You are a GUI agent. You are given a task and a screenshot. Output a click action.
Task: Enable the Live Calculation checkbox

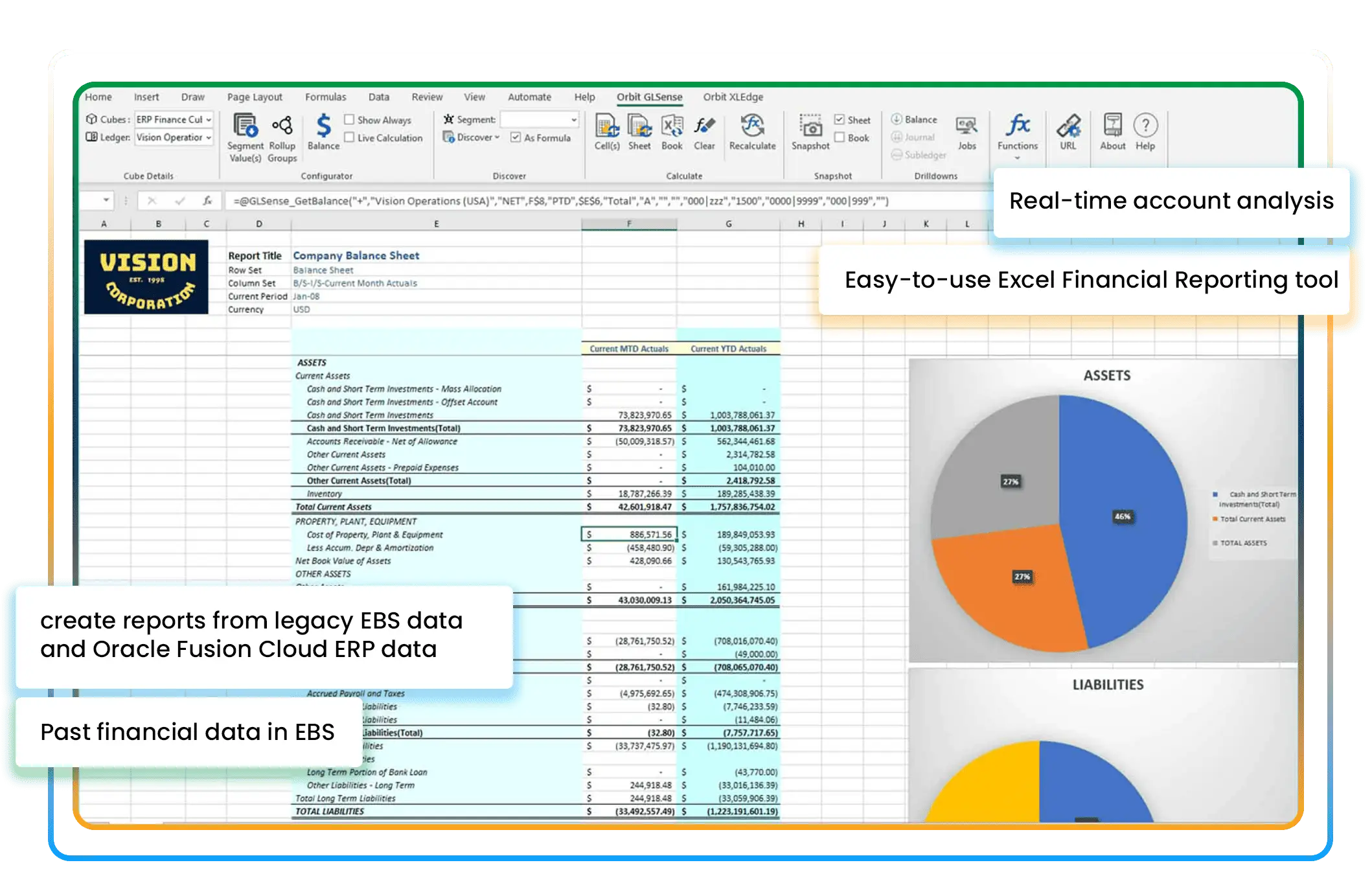349,137
